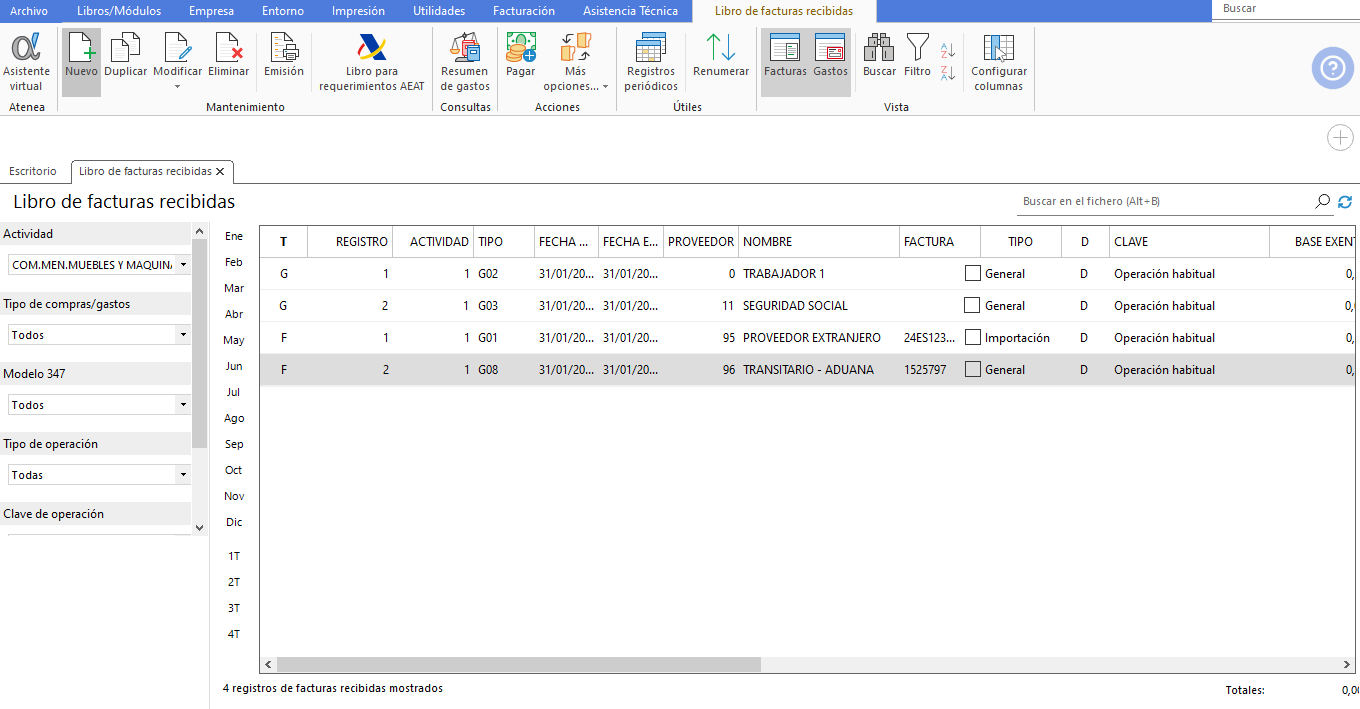
Task: Click the Renumerar arrows icon
Action: click(721, 48)
